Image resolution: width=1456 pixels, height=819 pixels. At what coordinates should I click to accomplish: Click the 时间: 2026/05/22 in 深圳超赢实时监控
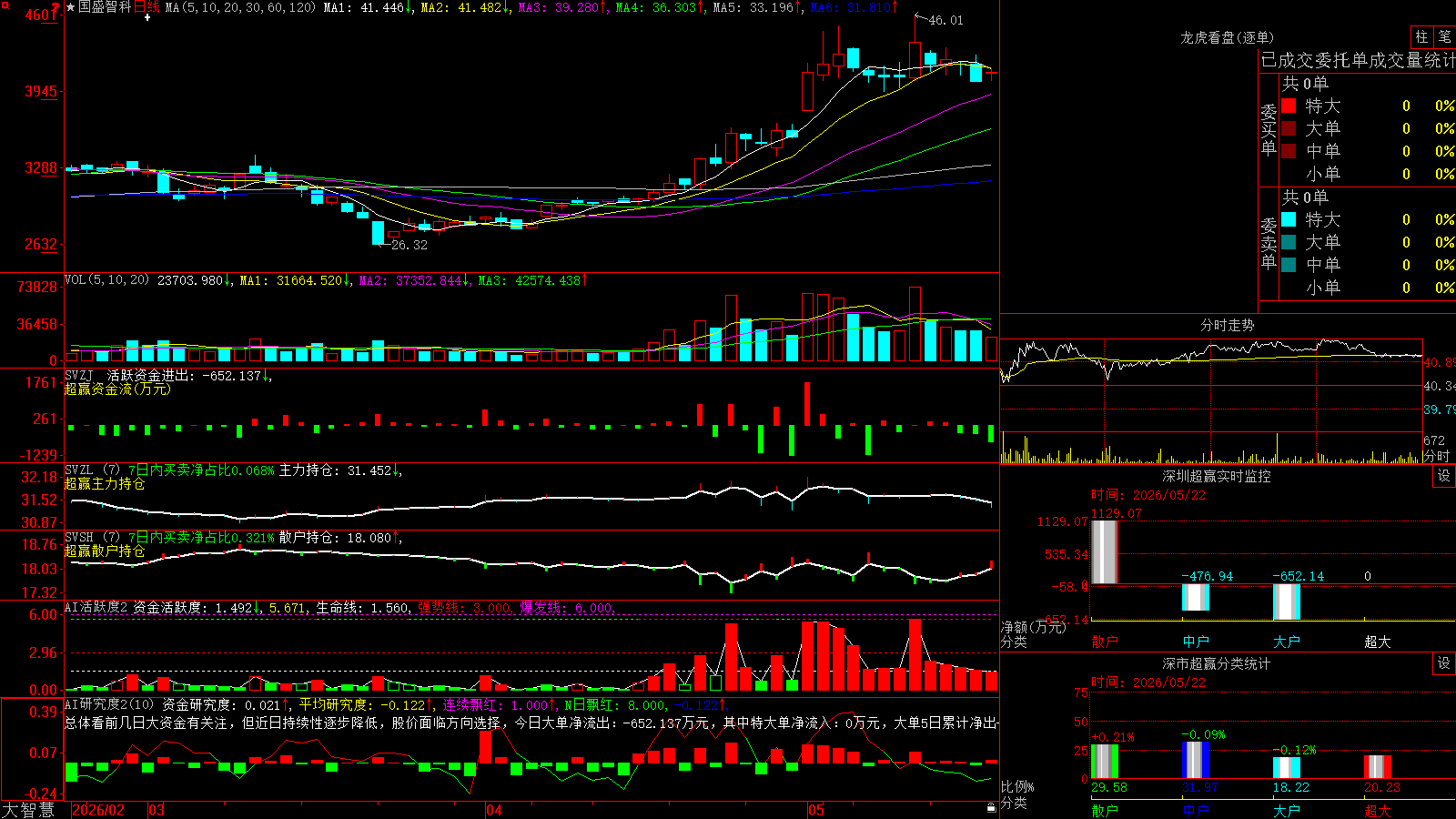click(1148, 495)
